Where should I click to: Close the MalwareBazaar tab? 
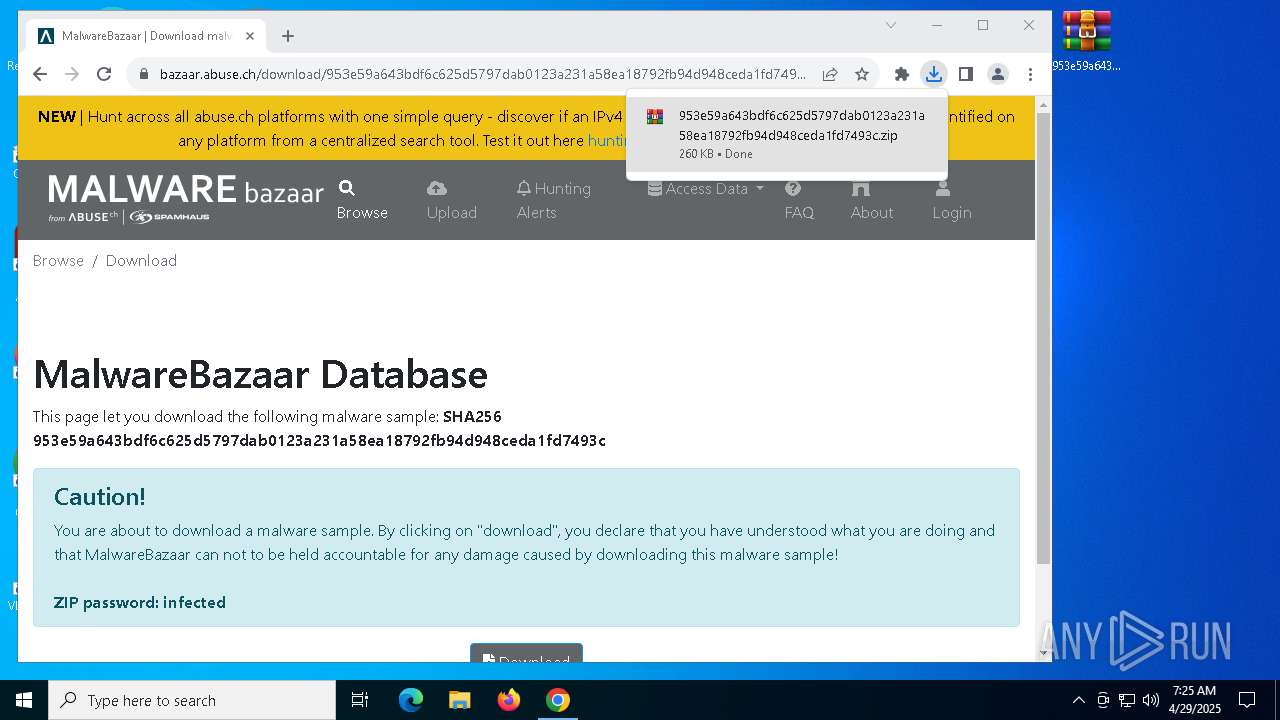point(250,36)
